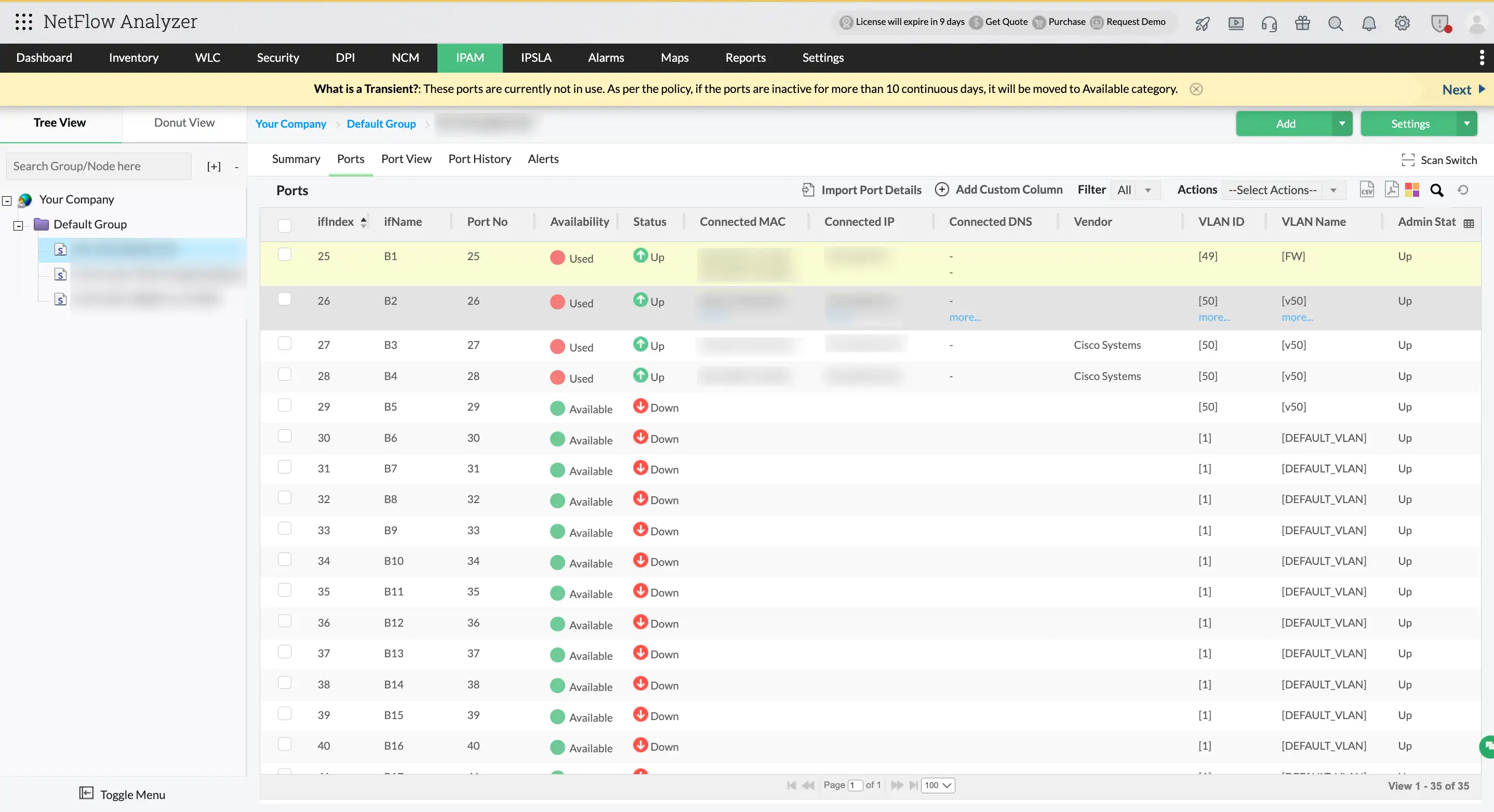The width and height of the screenshot is (1494, 812).
Task: Click the Search Group/Node input field
Action: tap(99, 166)
